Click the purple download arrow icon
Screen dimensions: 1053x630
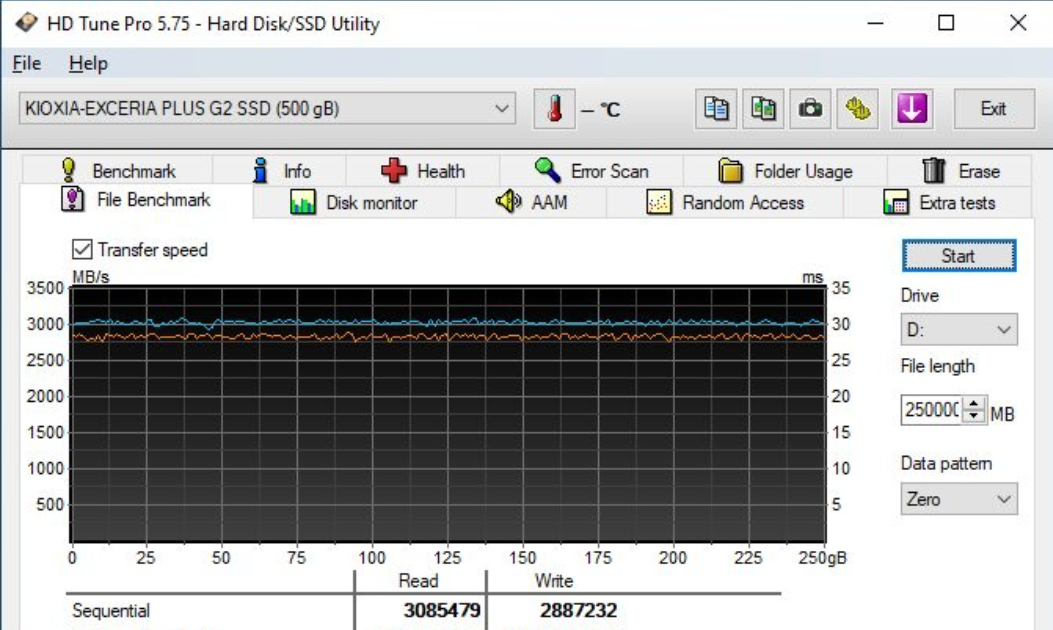pyautogui.click(x=911, y=109)
